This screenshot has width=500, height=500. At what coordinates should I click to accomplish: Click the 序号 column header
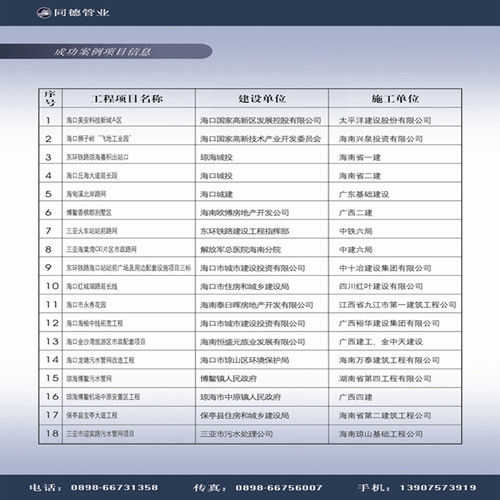coord(50,98)
